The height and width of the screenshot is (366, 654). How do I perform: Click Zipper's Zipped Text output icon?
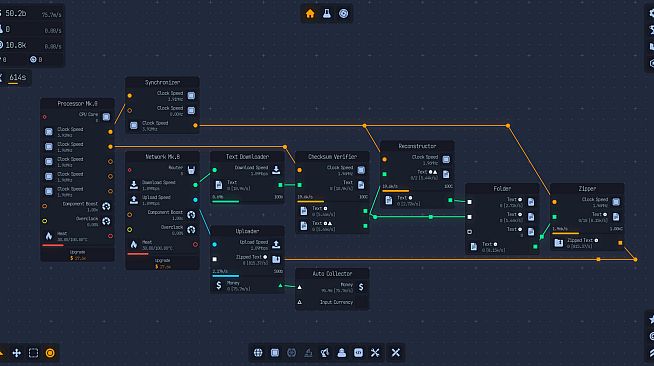tap(558, 243)
